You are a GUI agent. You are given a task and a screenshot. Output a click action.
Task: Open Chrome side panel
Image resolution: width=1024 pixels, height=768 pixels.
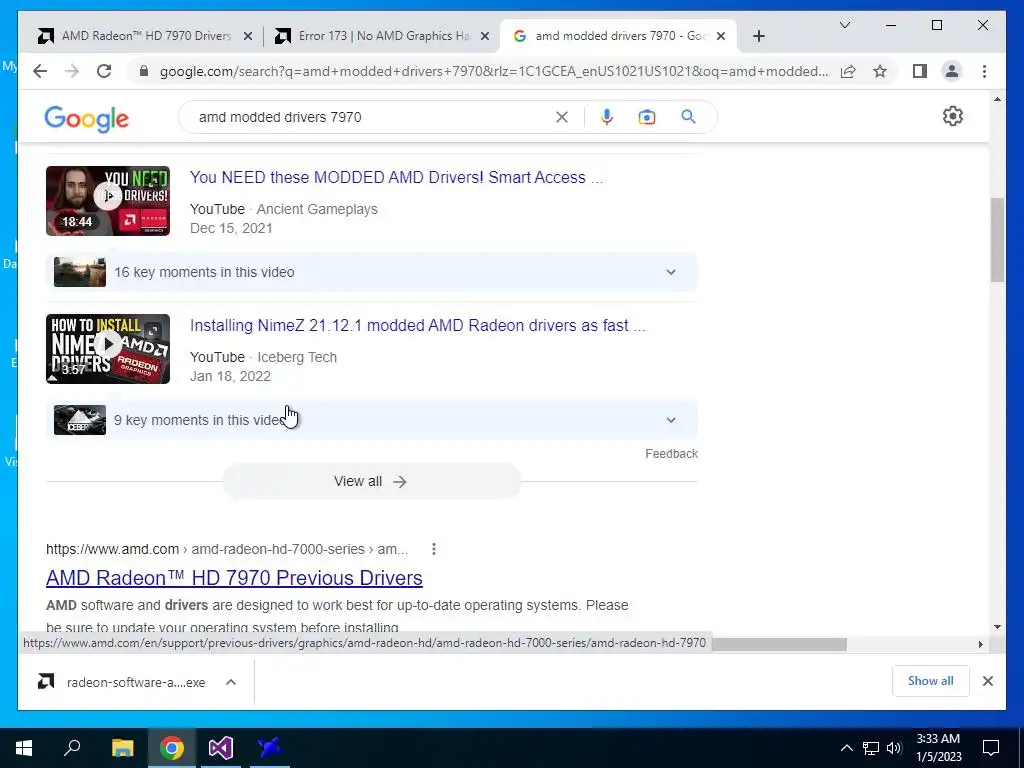[920, 71]
